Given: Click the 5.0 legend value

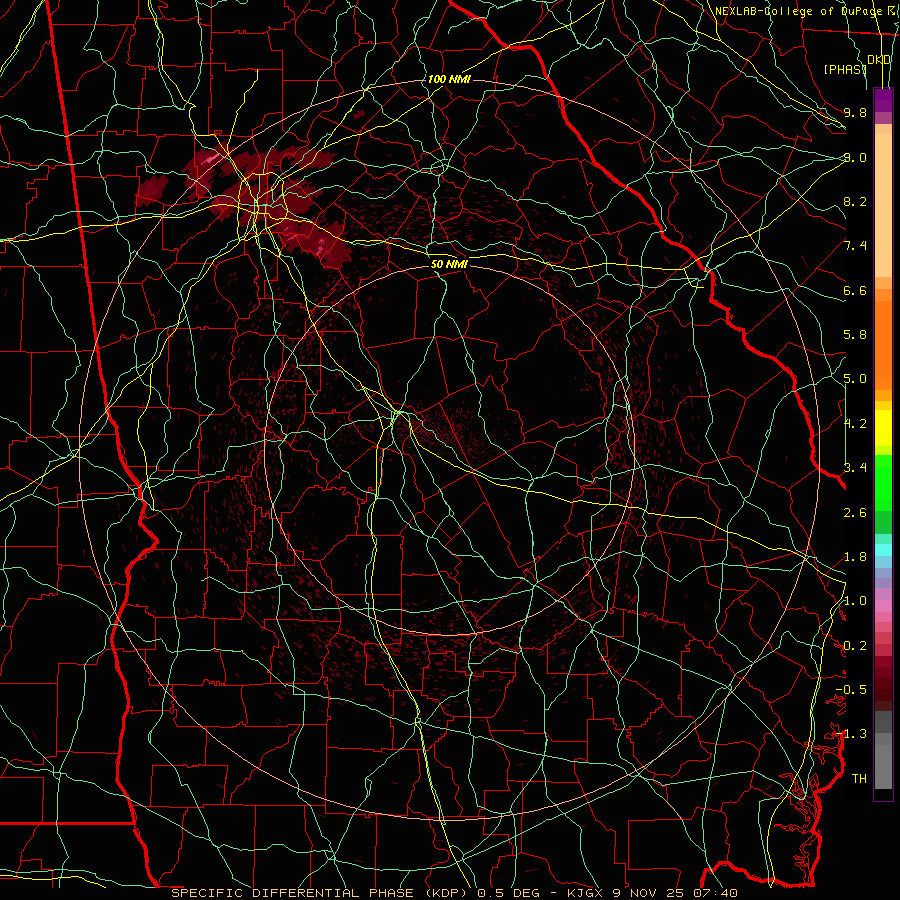Looking at the screenshot, I should pyautogui.click(x=855, y=379).
